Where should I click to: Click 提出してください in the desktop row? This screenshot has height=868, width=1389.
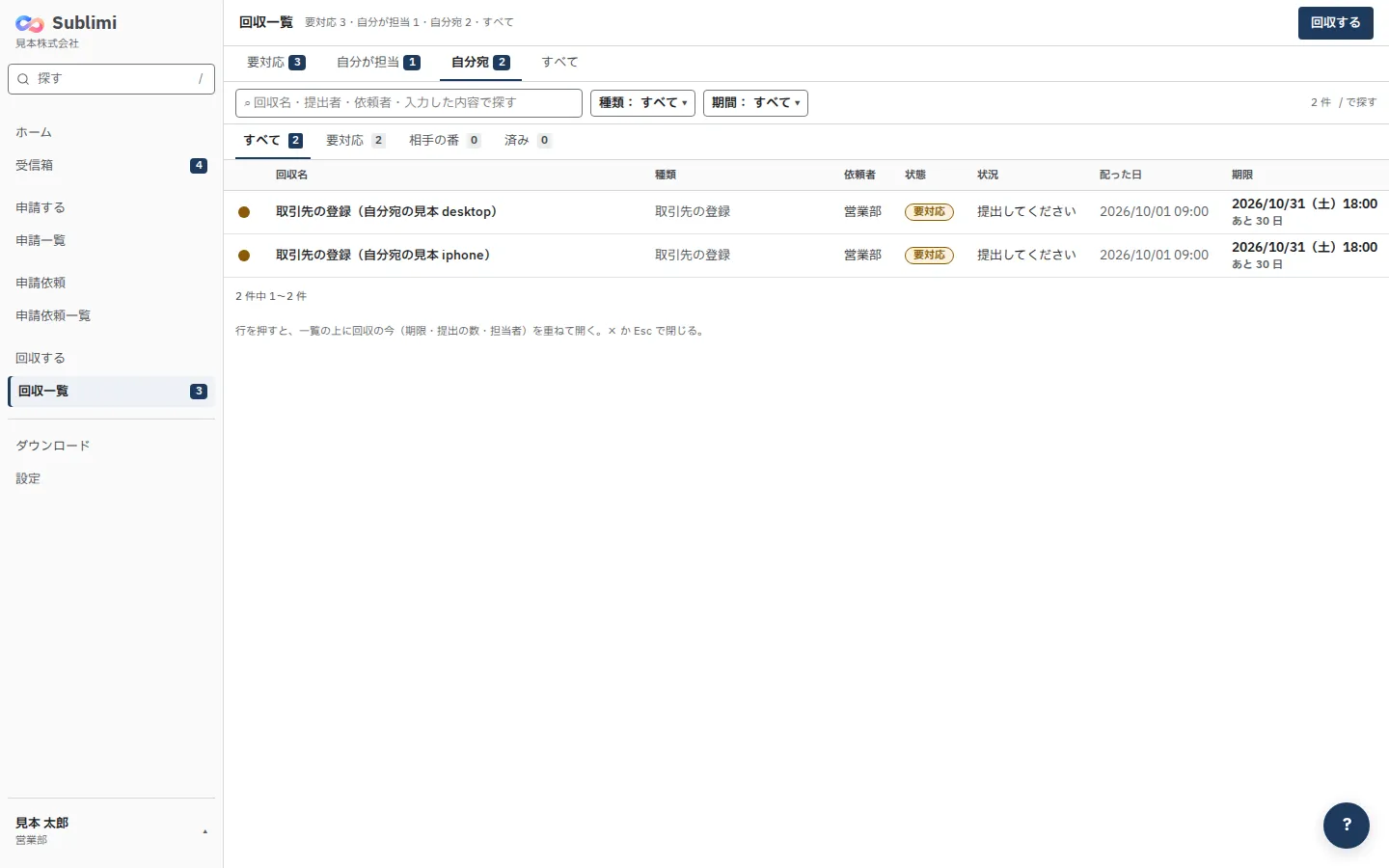1026,212
